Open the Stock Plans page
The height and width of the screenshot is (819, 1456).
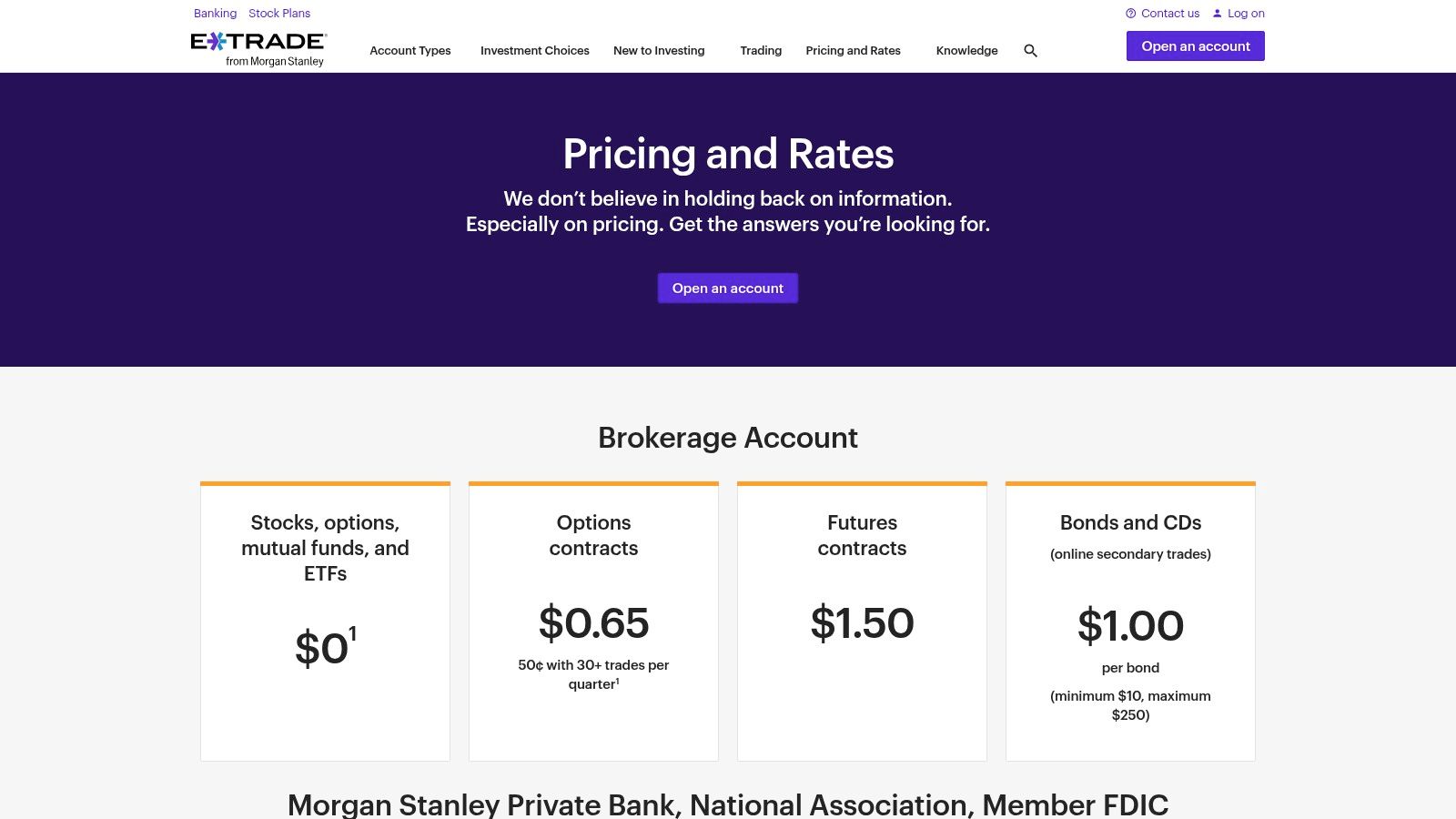(278, 13)
